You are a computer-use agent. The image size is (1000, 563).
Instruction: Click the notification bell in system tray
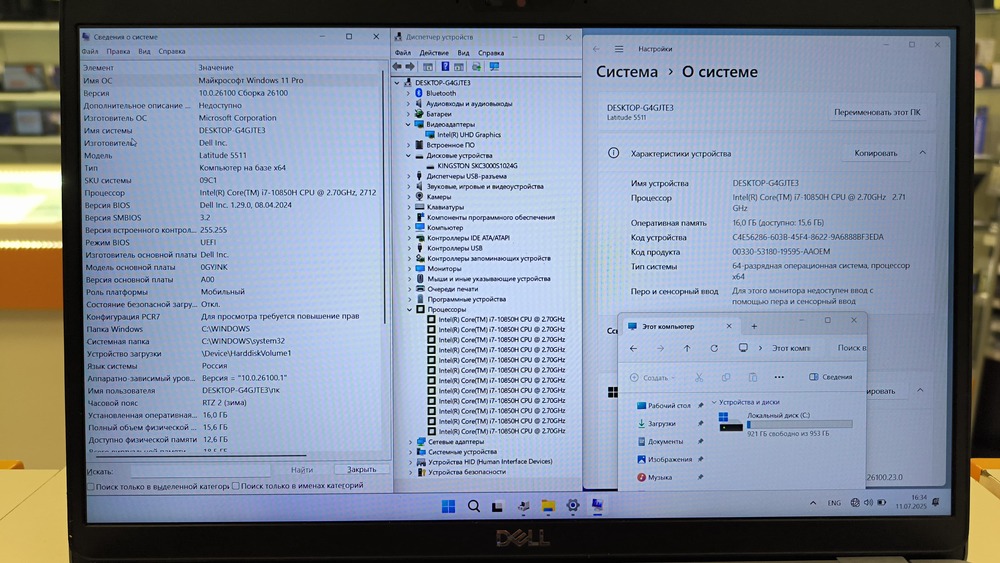[936, 502]
